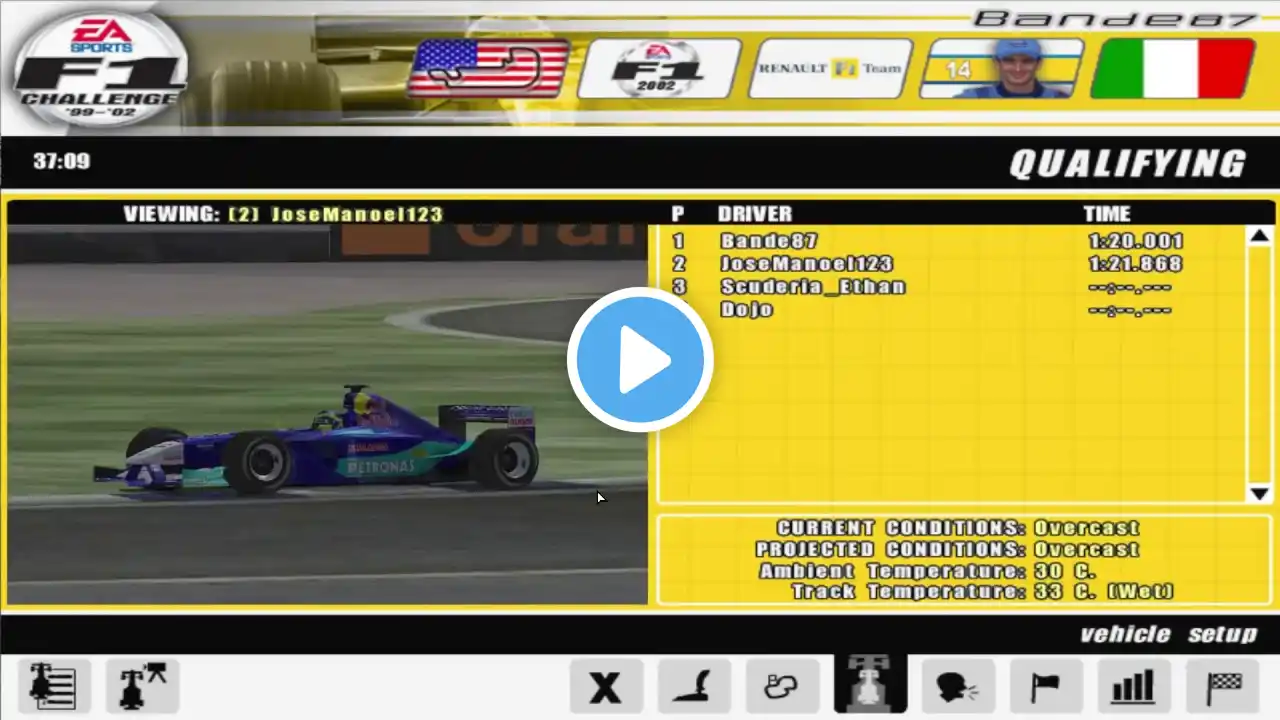Click the DRIVER column header
Screen dimensions: 1280x720
[x=754, y=214]
